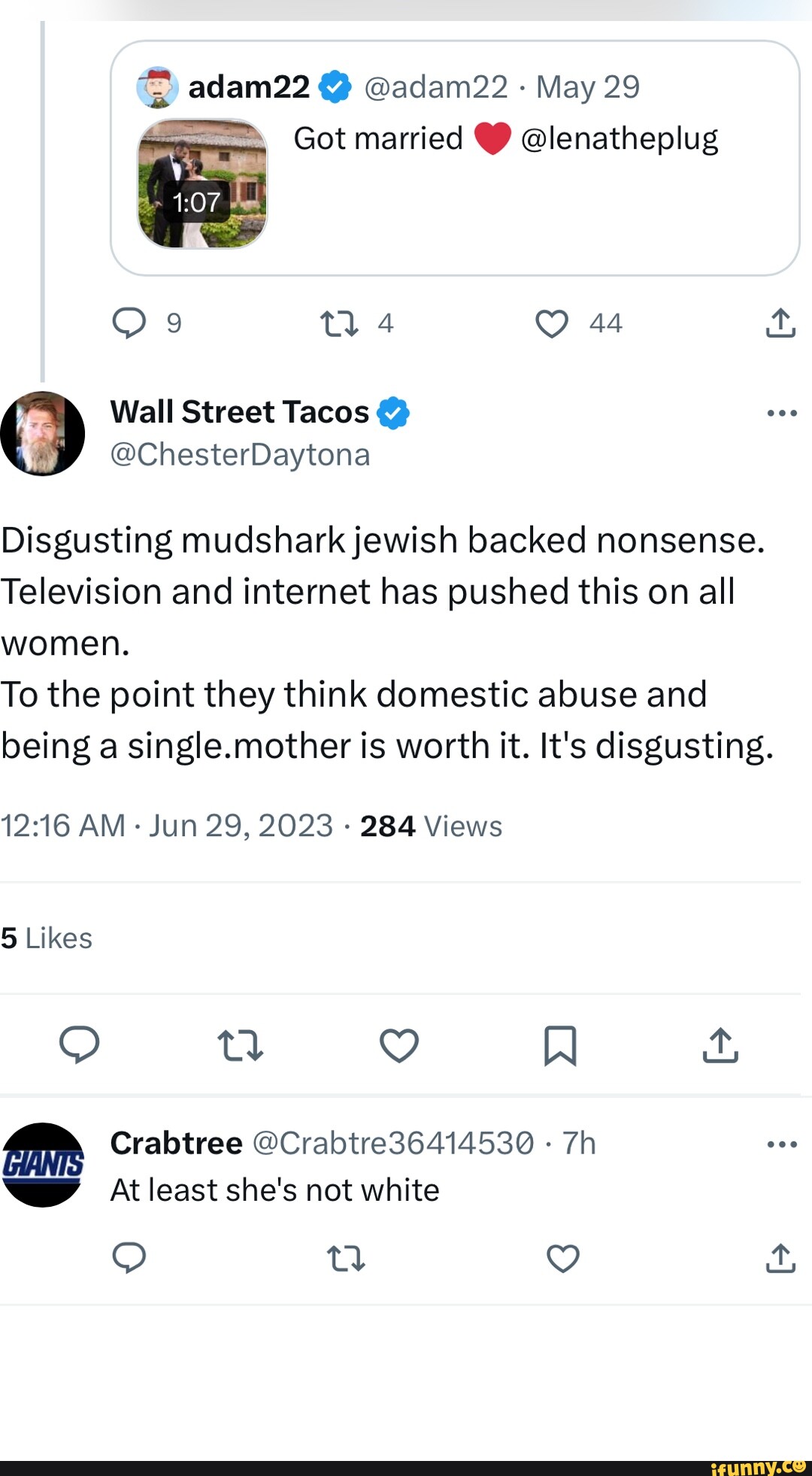The width and height of the screenshot is (812, 1476).
Task: Open Wall Street Tacos profile picture
Action: pyautogui.click(x=43, y=433)
